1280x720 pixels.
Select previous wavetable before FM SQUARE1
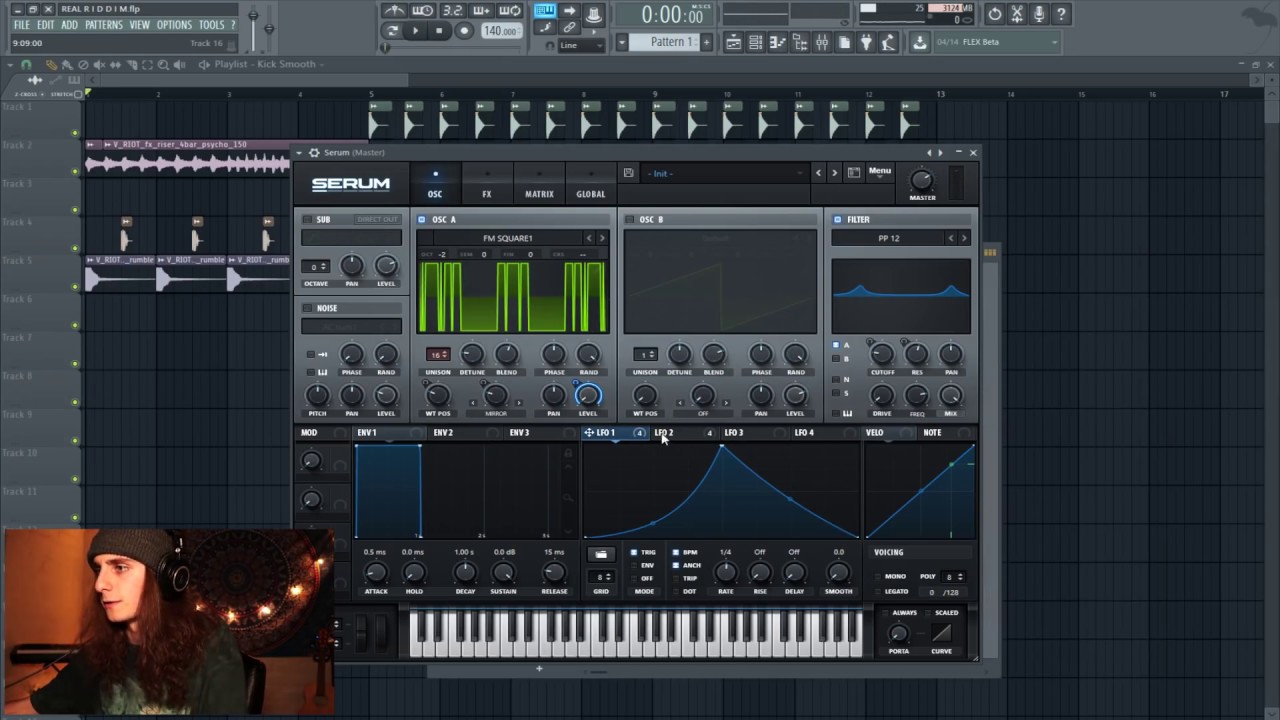click(x=589, y=238)
